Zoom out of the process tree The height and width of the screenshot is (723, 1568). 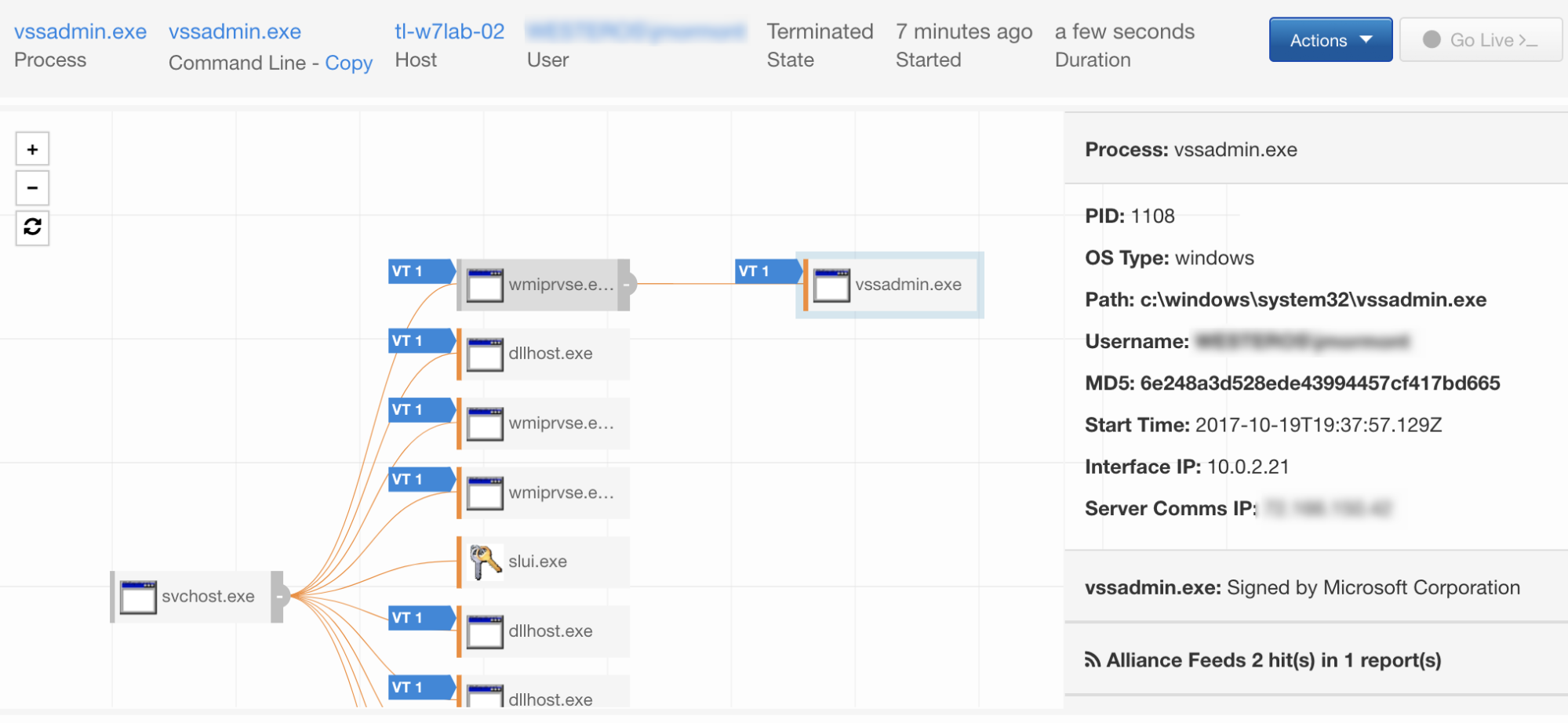[32, 188]
